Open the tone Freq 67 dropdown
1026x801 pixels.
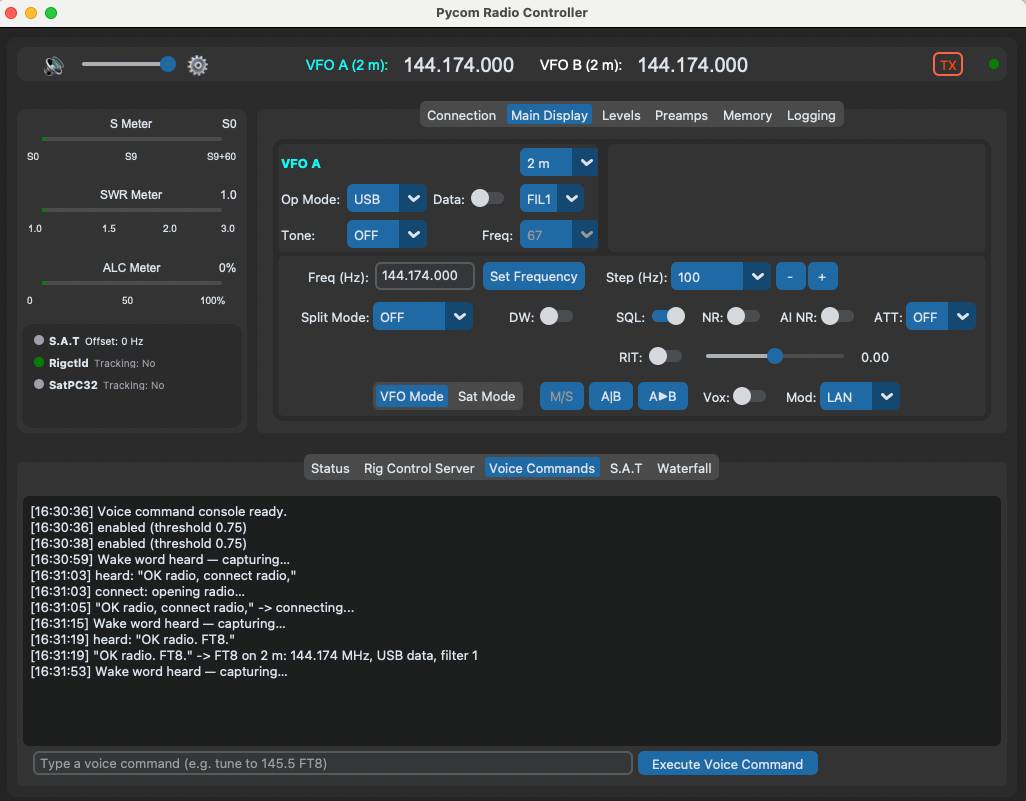point(558,235)
